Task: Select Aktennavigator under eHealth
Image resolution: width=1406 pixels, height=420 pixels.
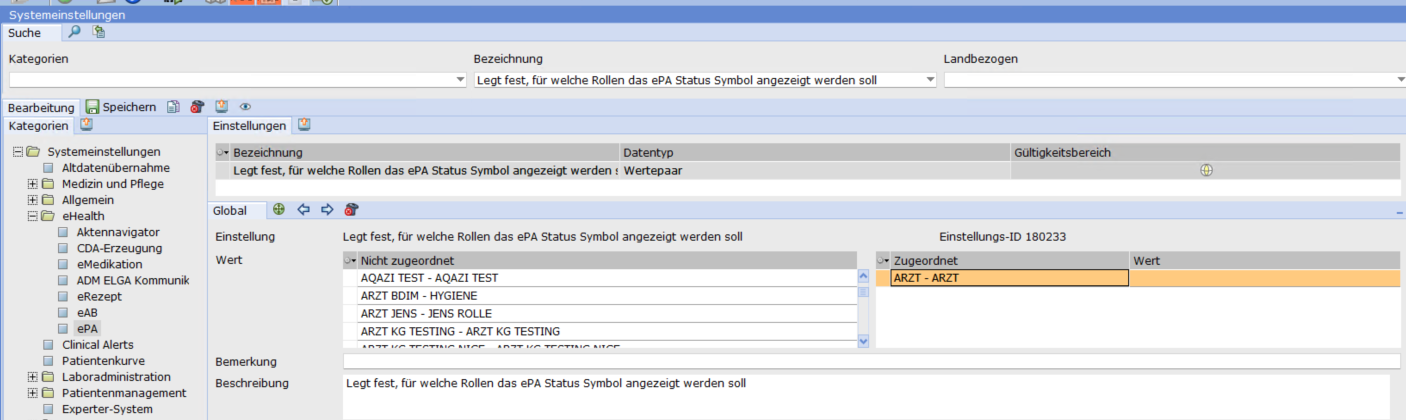Action: 118,232
